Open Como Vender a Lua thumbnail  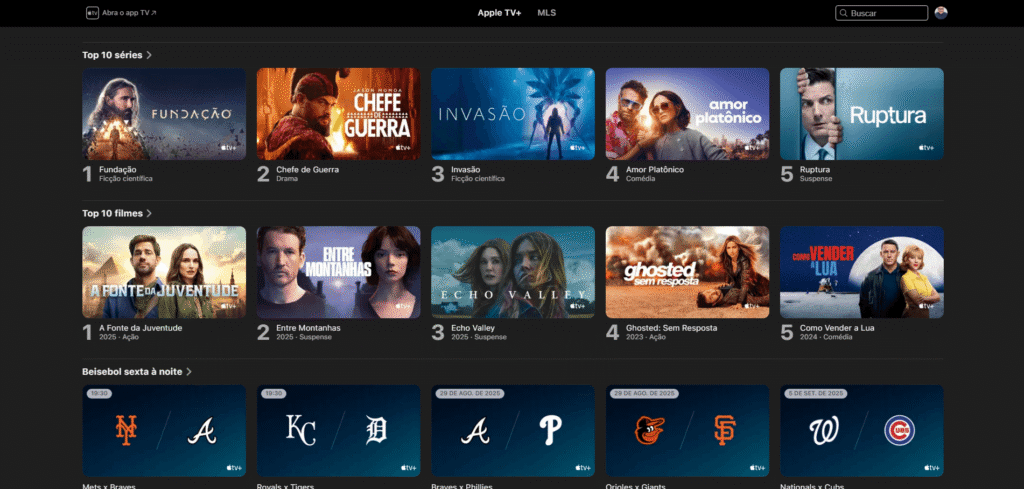[861, 272]
